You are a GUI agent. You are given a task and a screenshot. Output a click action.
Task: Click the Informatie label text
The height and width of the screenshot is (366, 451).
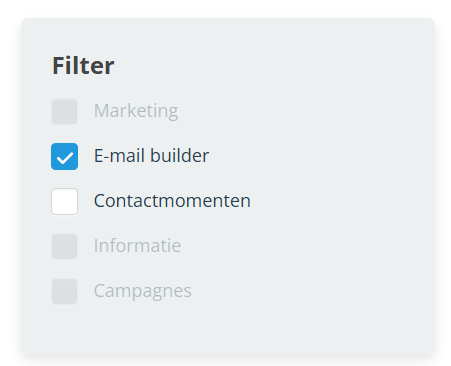point(137,246)
